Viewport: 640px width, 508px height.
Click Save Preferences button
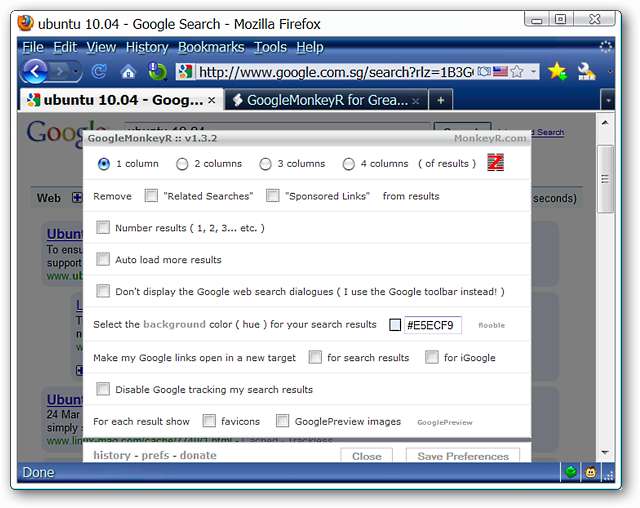click(463, 456)
